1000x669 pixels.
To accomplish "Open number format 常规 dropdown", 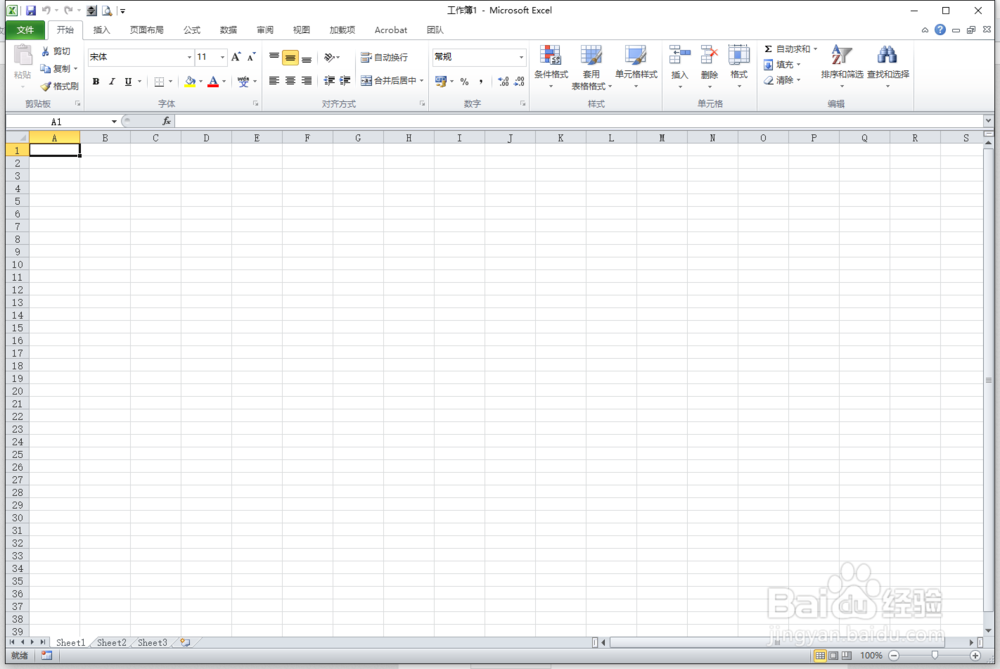I will [x=521, y=57].
